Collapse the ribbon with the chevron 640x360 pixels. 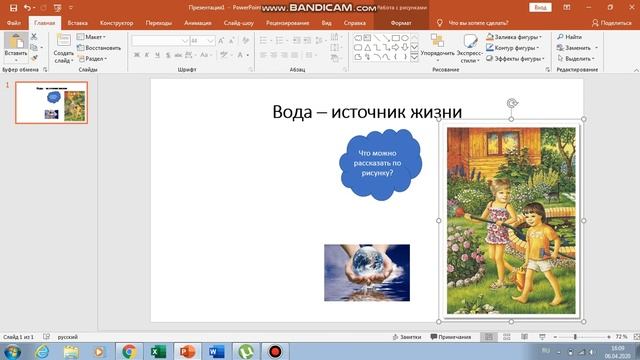point(636,70)
